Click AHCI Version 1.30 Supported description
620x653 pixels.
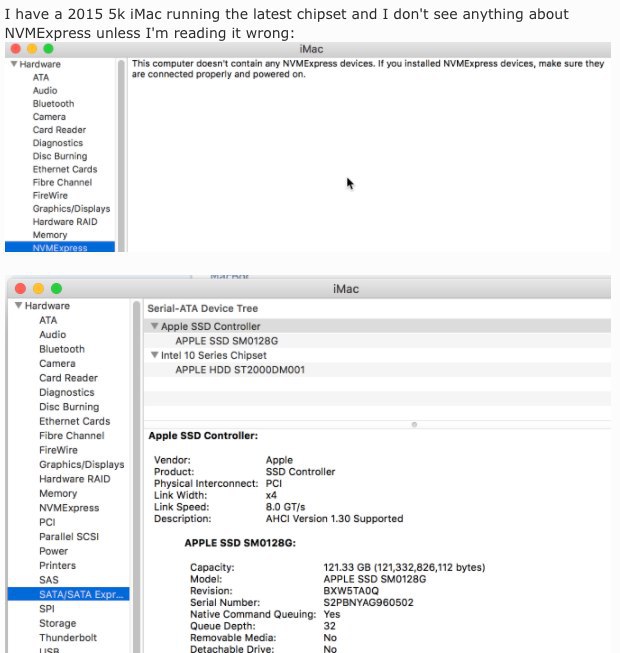(334, 518)
